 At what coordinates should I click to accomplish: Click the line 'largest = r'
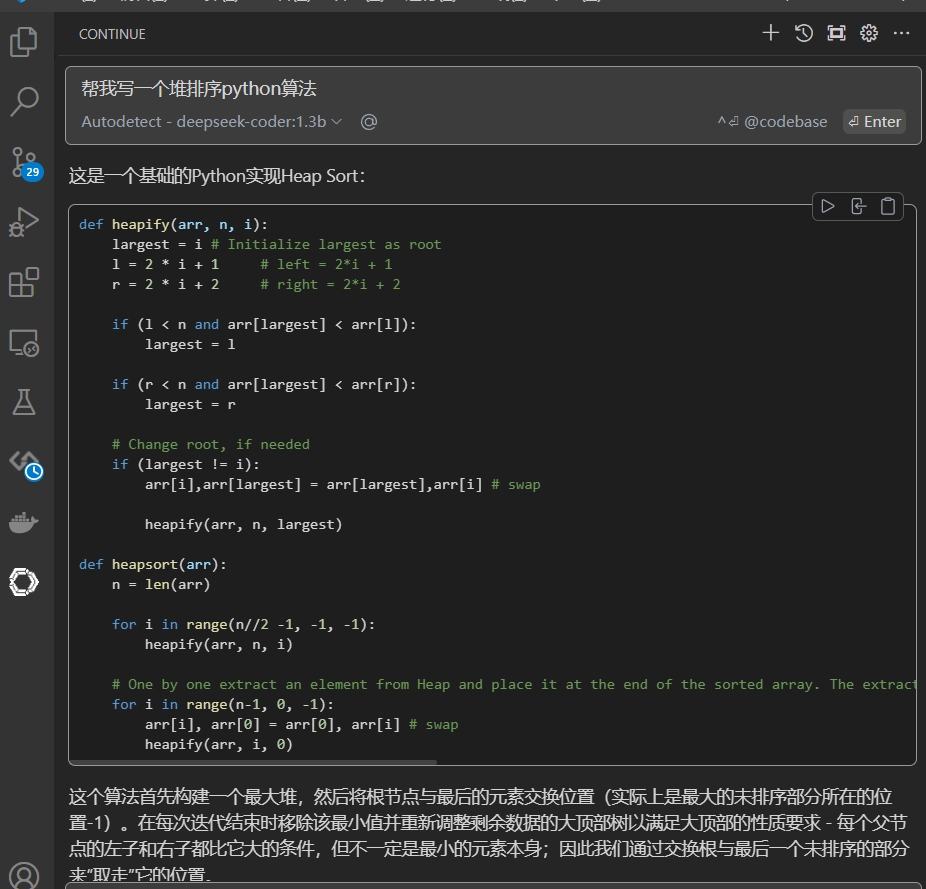(x=190, y=405)
